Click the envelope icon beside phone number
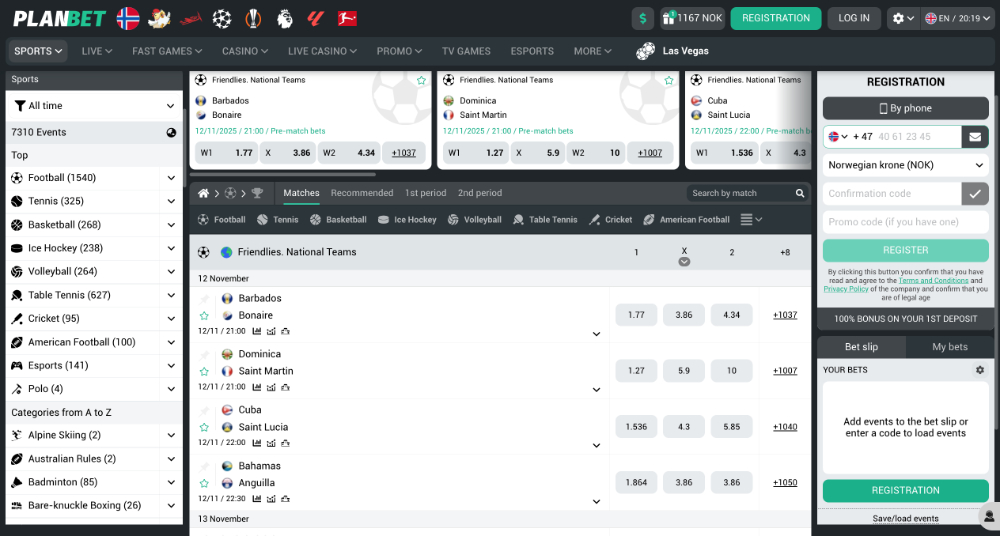The height and width of the screenshot is (536, 1000). tap(975, 137)
